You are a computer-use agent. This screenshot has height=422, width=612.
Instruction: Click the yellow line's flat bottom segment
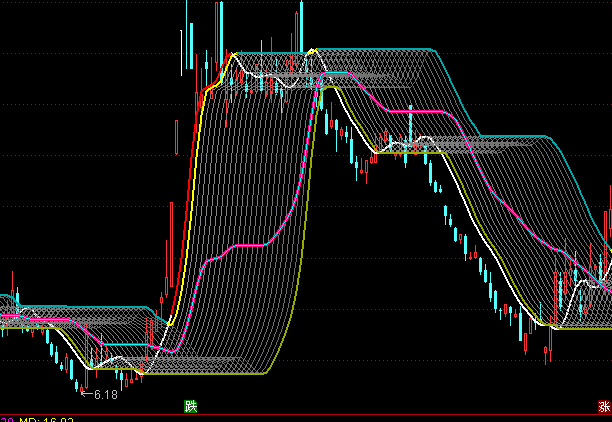(x=220, y=373)
